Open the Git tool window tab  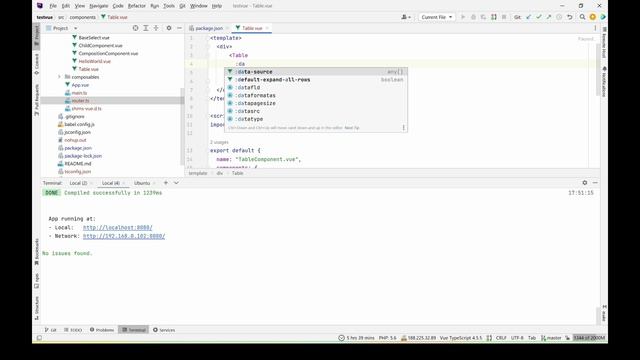coord(51,330)
